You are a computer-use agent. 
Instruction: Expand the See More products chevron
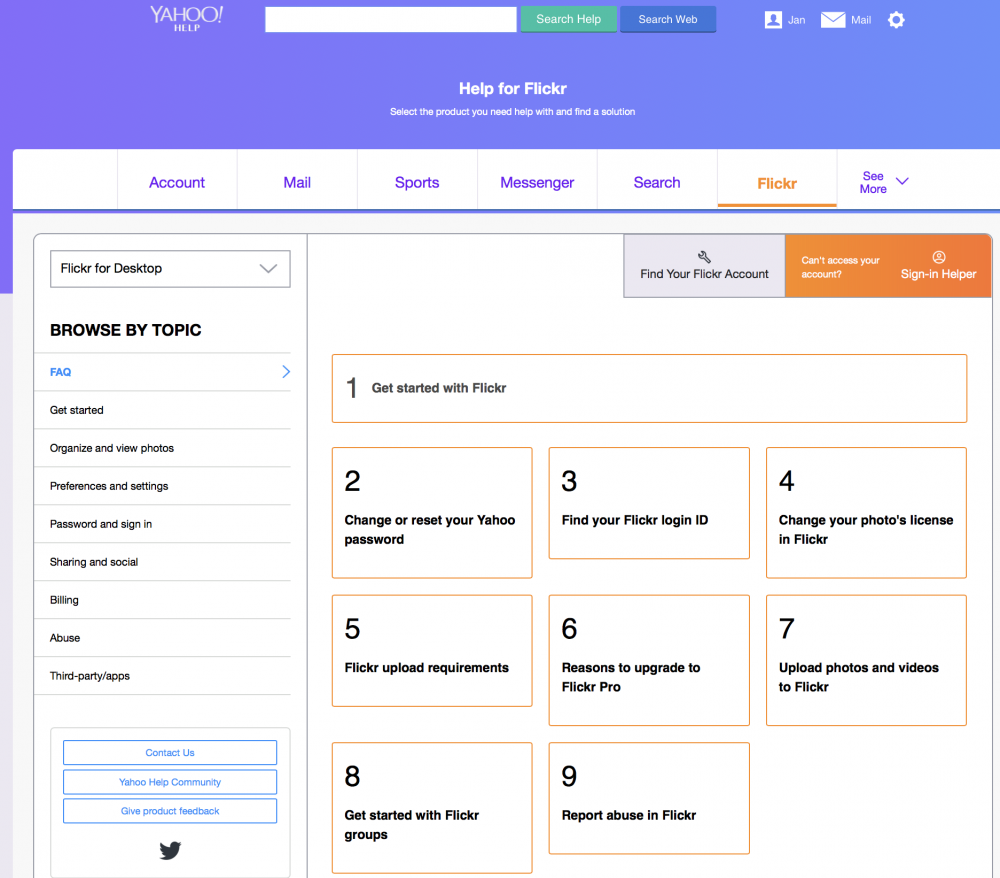tap(902, 182)
